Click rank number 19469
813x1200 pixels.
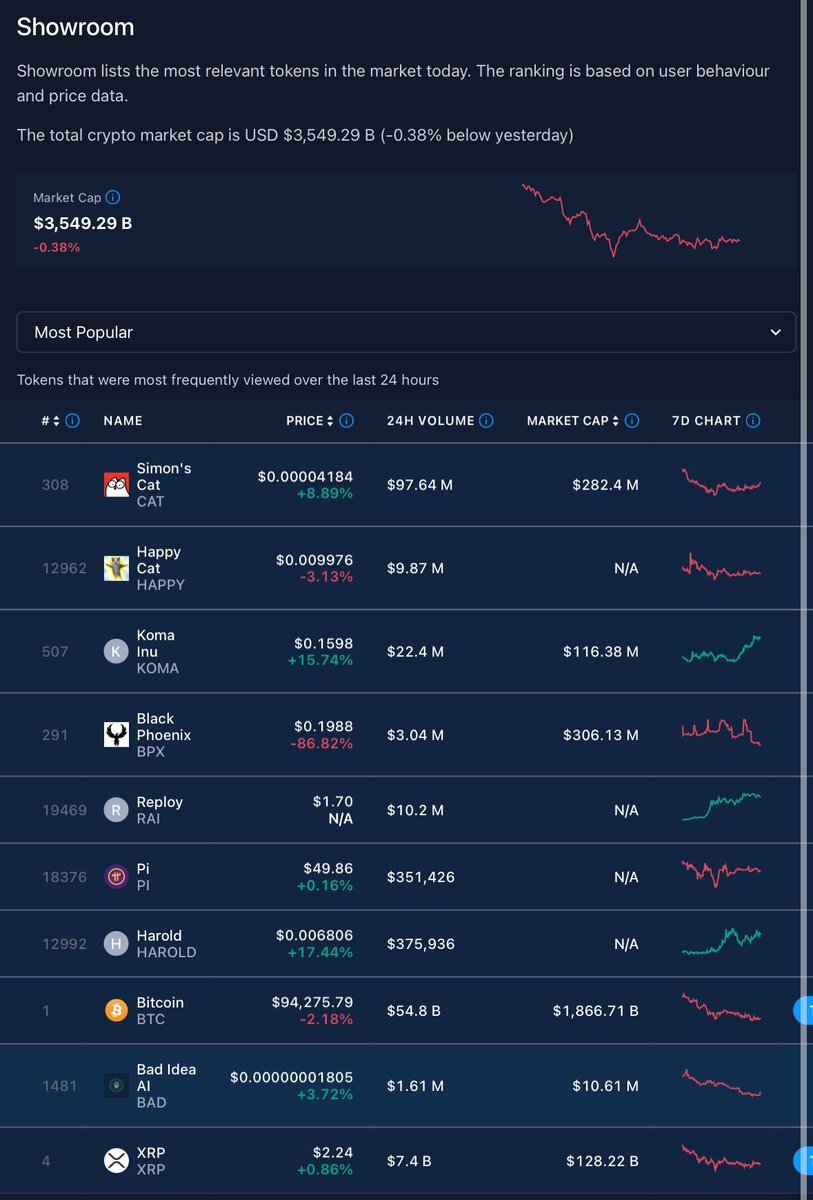tap(64, 810)
